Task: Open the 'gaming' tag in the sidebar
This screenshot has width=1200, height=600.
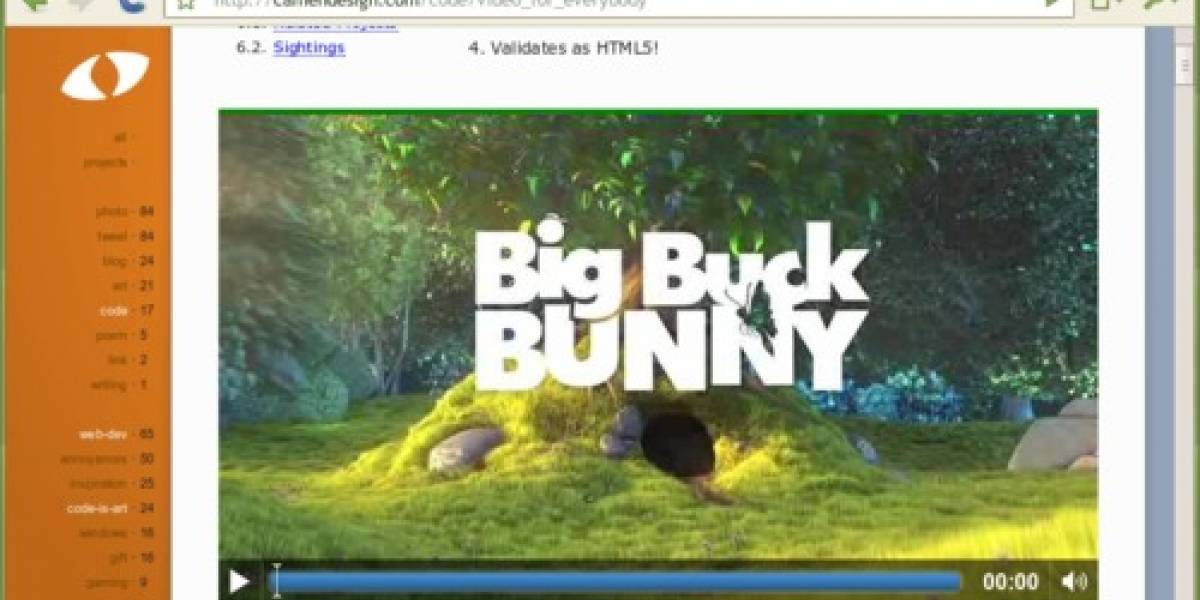Action: coord(107,582)
